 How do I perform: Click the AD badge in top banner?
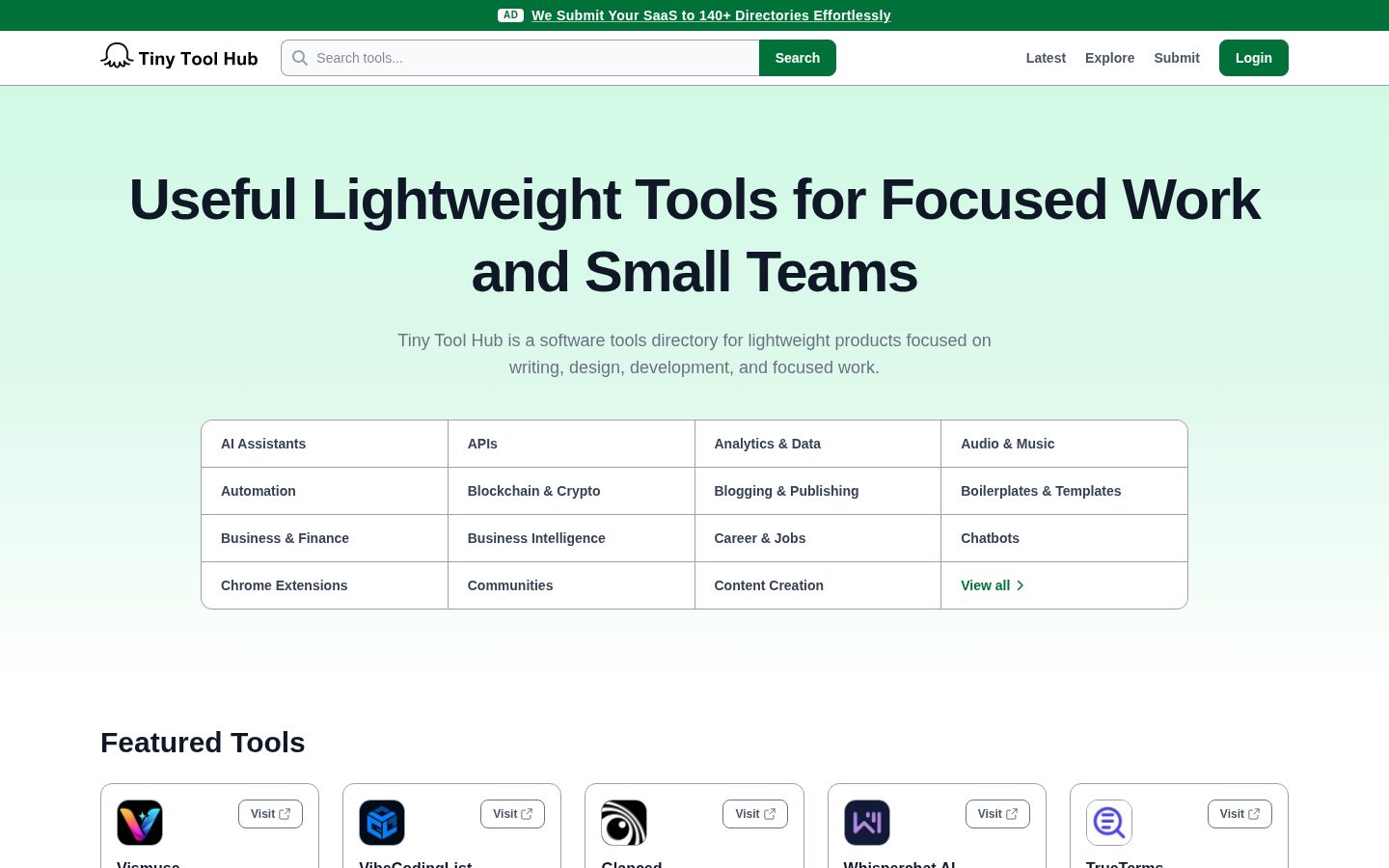click(510, 15)
